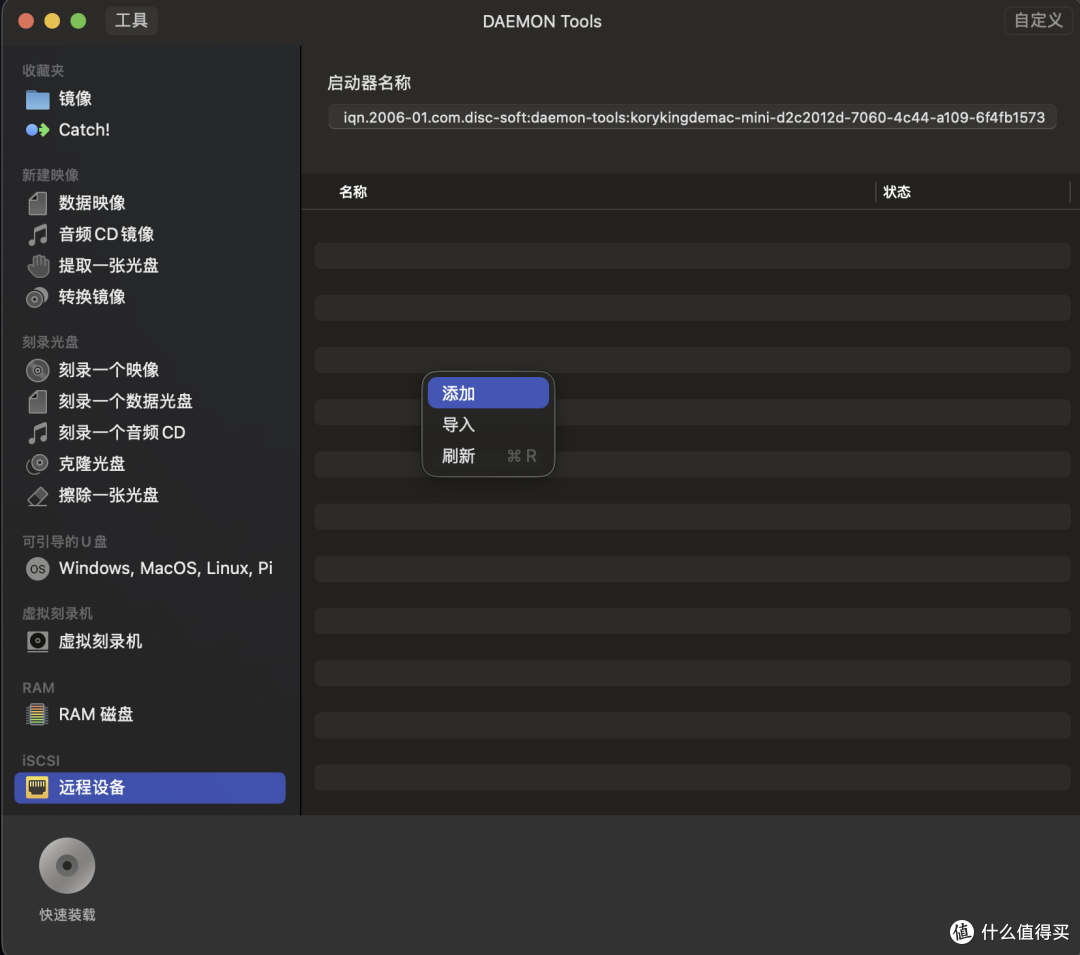Click the 刻录一个映像 disc icon
The width and height of the screenshot is (1080, 955).
click(37, 370)
